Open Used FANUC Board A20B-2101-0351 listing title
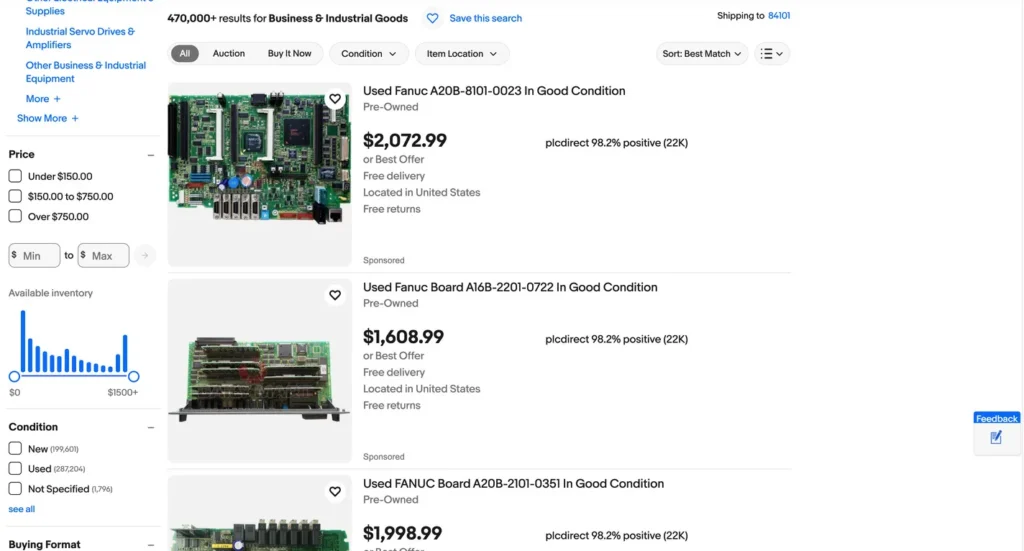 tap(513, 484)
